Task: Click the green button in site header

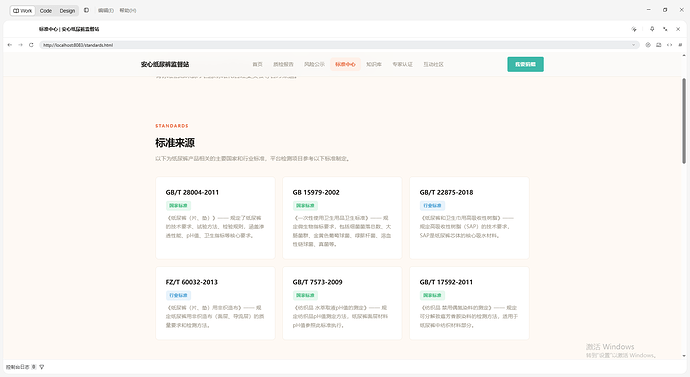Action: [x=525, y=64]
